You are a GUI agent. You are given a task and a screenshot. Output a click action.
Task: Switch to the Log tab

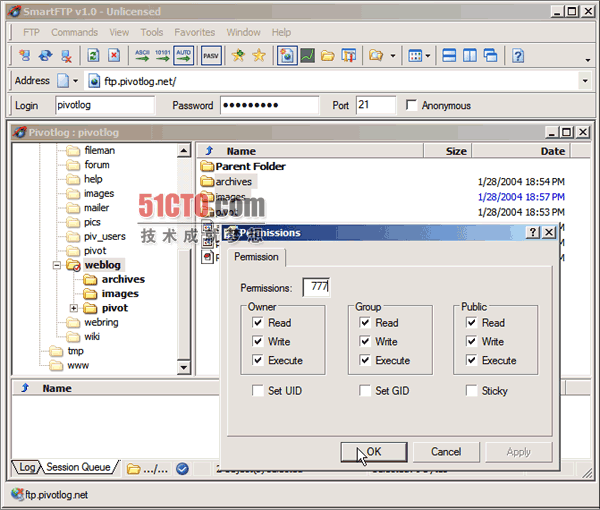(27, 467)
